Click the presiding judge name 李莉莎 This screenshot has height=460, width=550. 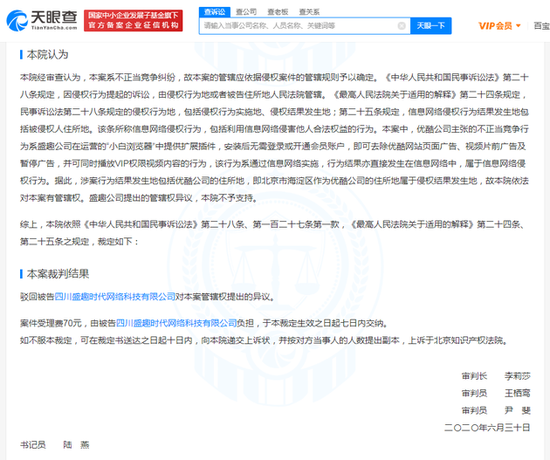pyautogui.click(x=517, y=376)
